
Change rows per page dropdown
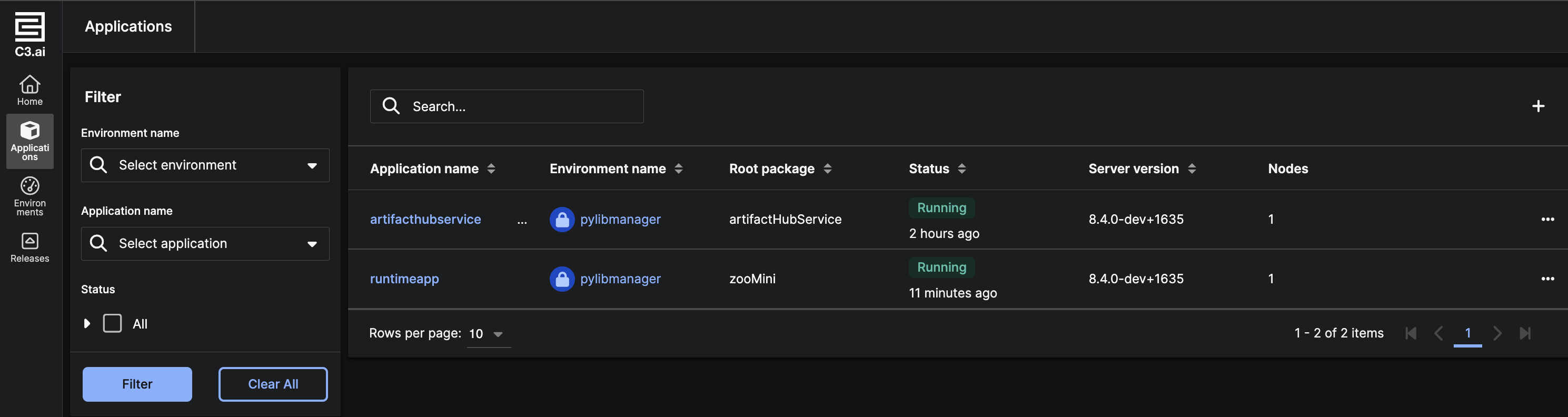(488, 334)
